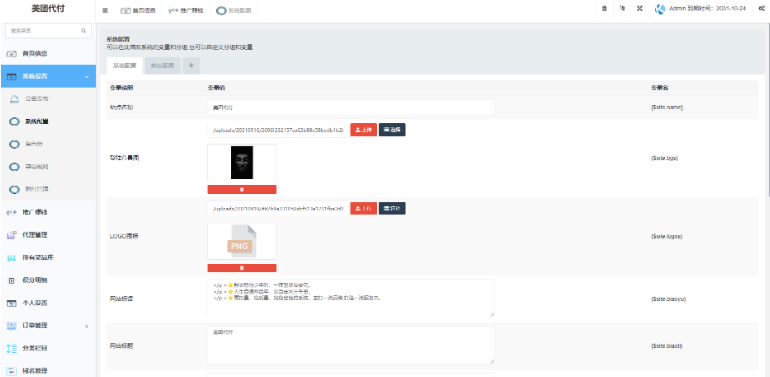Click the red upload button in the LOGO row
770x377 pixels.
[x=363, y=209]
